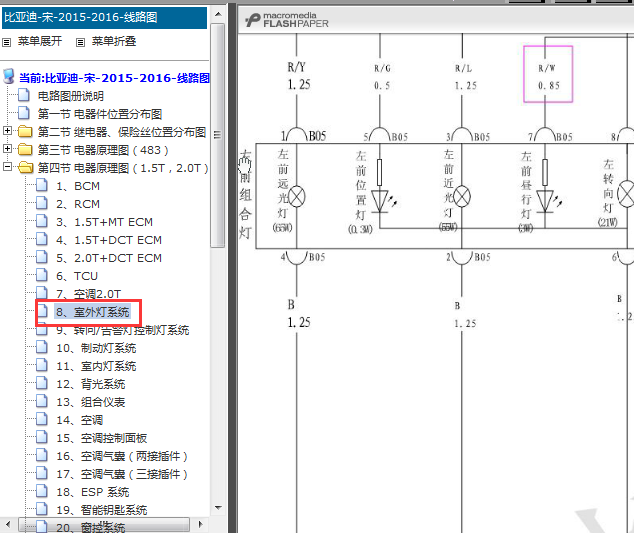Click page icon beside 12、背光系统

click(42, 383)
